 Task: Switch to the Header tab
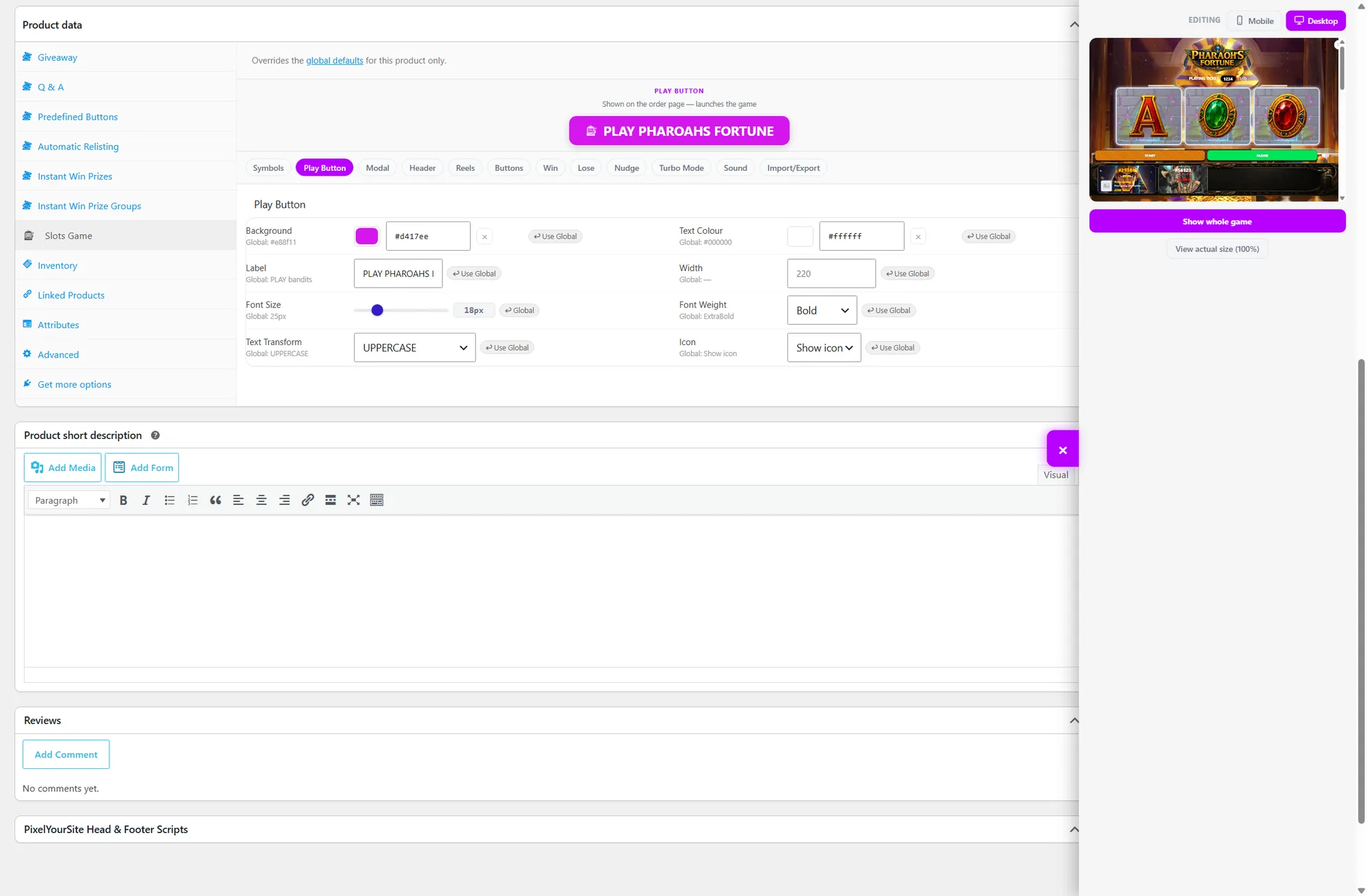coord(422,168)
